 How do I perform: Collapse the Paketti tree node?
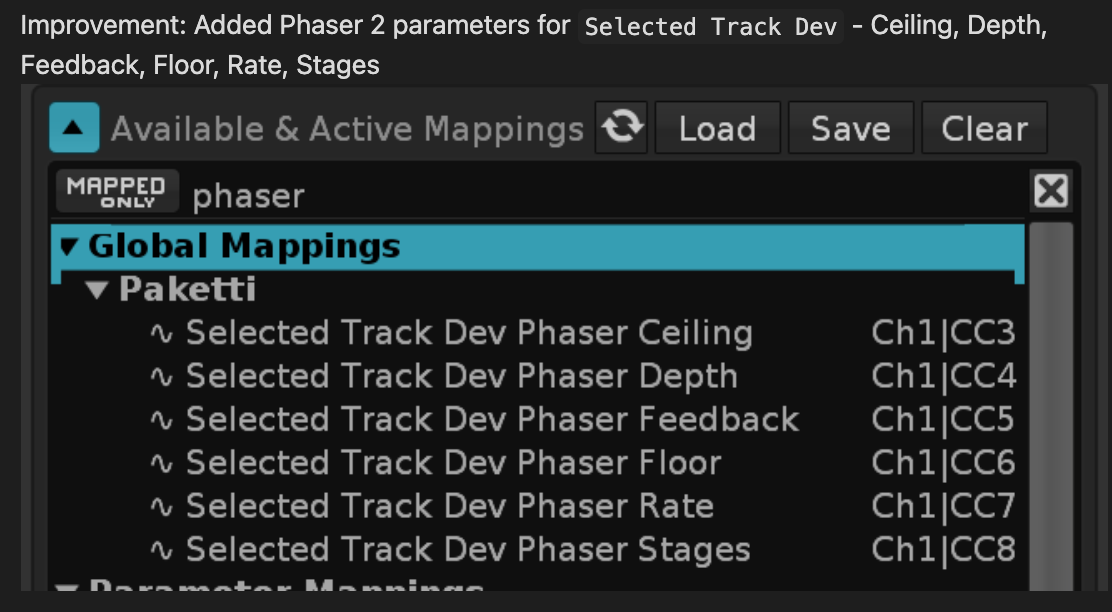point(97,290)
